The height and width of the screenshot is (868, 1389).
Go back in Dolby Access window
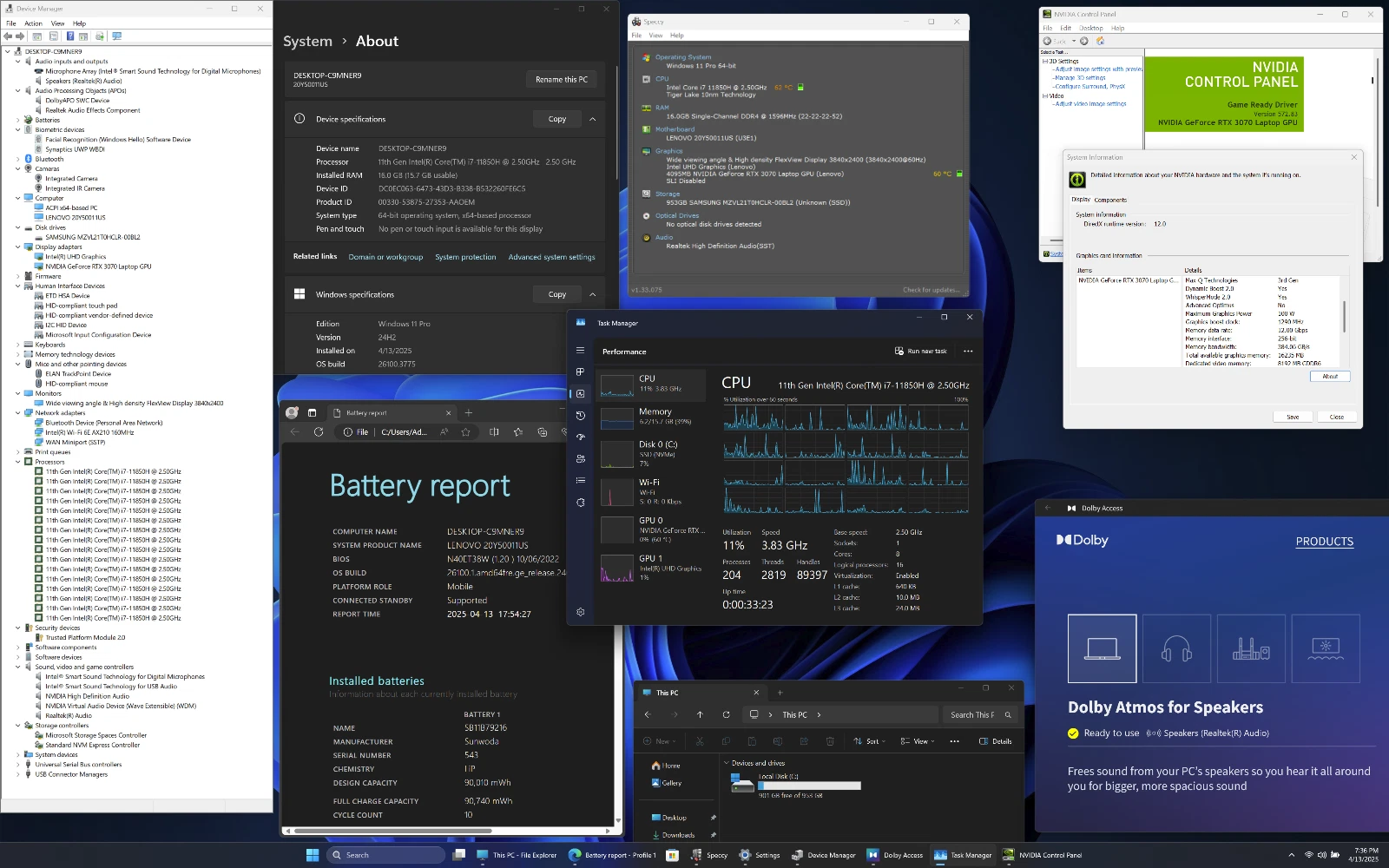(1048, 508)
